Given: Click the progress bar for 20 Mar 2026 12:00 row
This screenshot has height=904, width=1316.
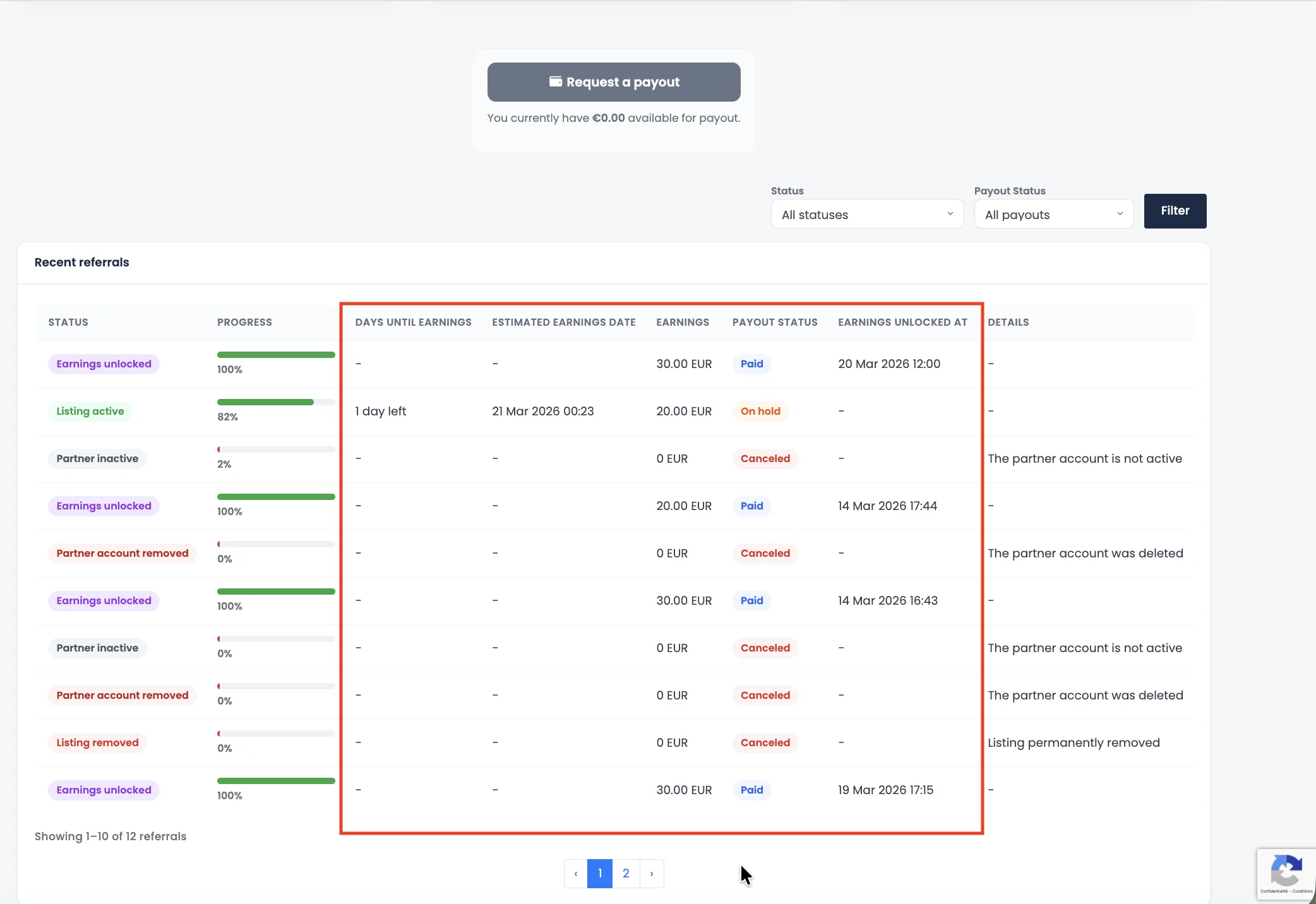Looking at the screenshot, I should (x=276, y=355).
